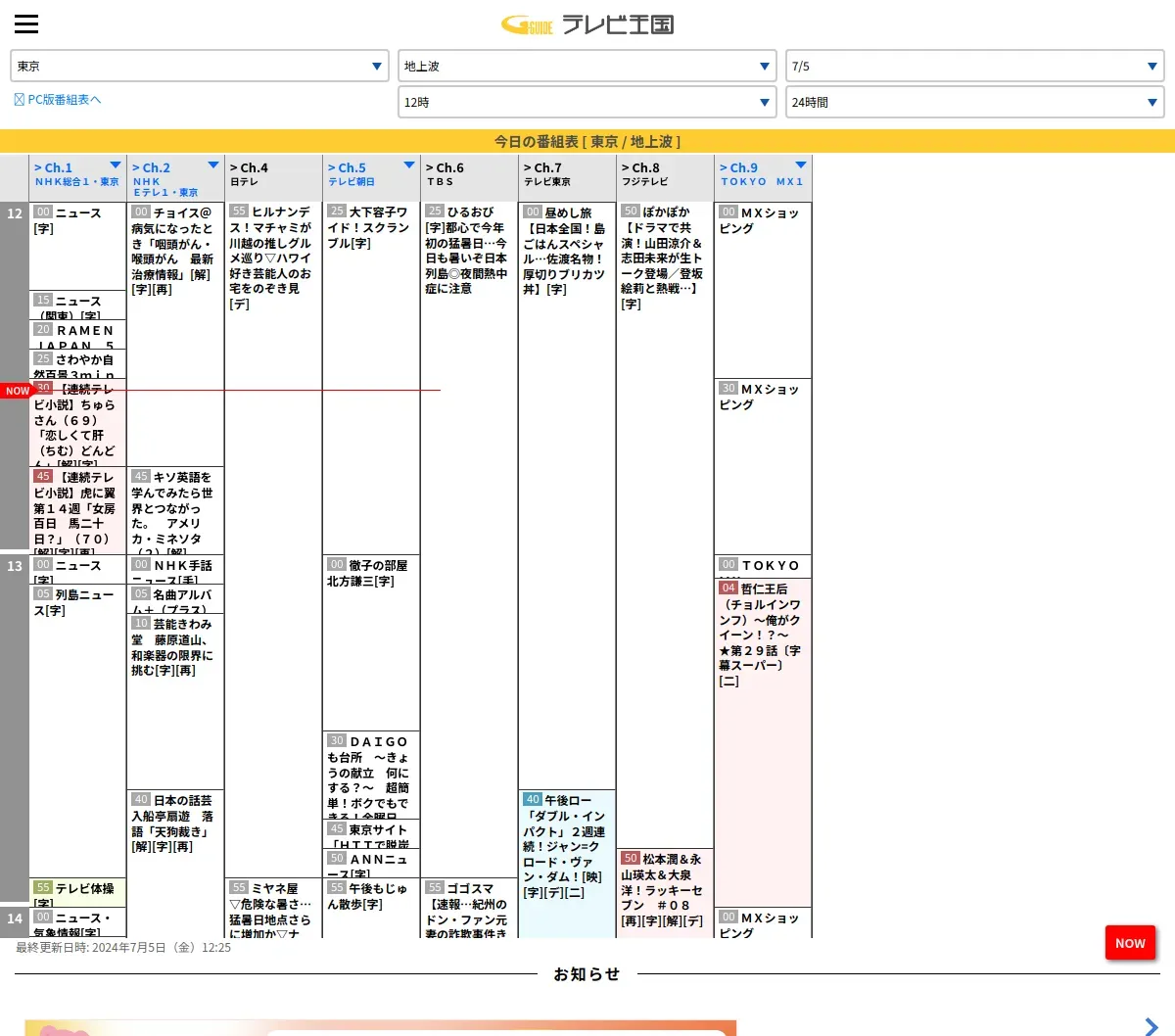
Task: Open 日本の話芸 入船亭扇遊 program
Action: (175, 864)
